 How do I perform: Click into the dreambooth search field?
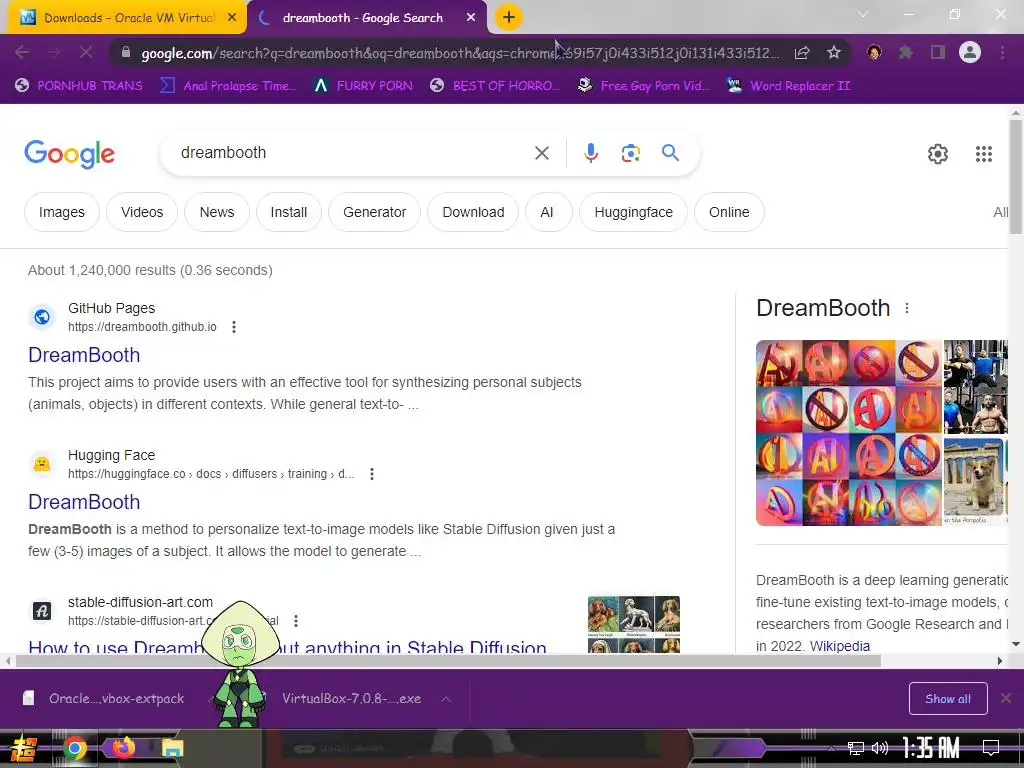pyautogui.click(x=353, y=153)
